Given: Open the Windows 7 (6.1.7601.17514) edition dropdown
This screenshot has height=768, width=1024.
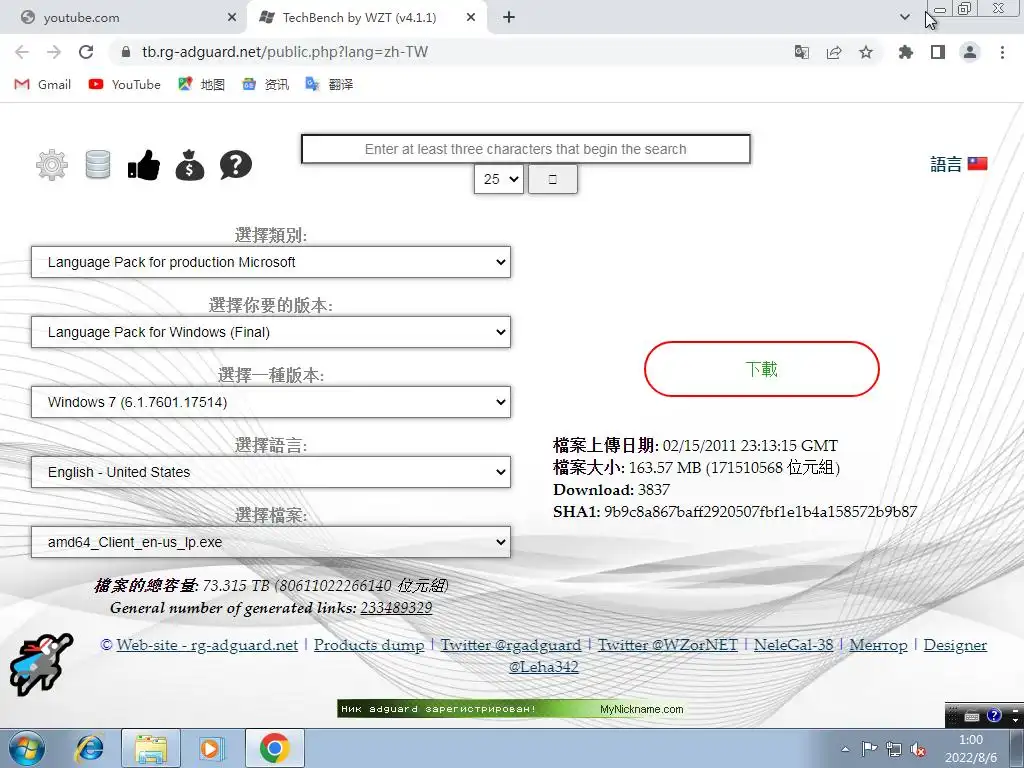Looking at the screenshot, I should coord(271,402).
